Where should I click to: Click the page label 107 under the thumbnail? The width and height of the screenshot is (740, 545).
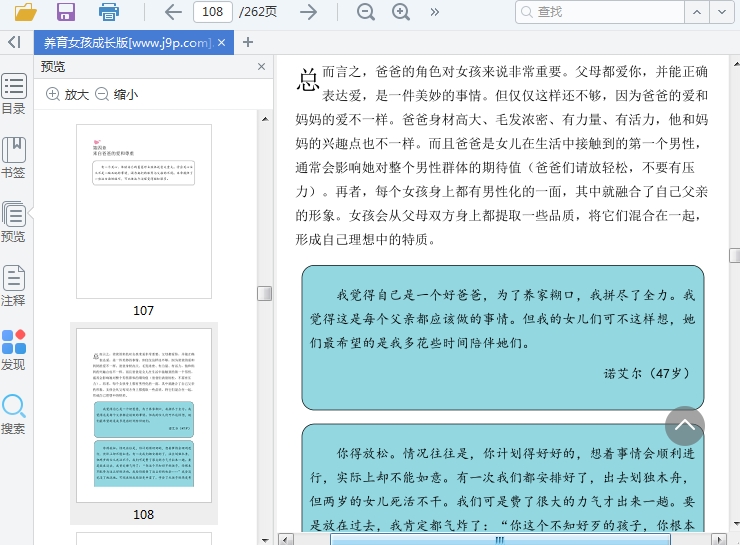pyautogui.click(x=143, y=310)
